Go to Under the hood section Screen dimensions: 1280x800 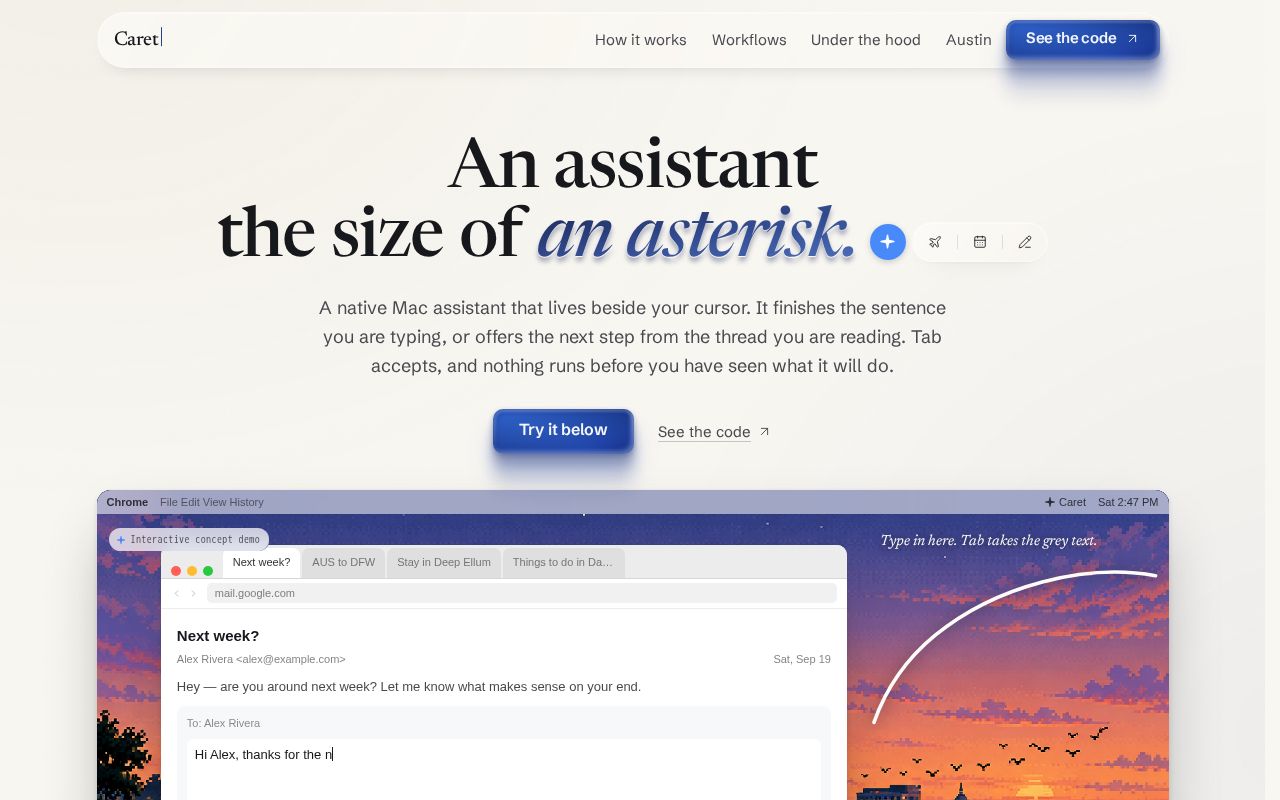click(x=866, y=40)
